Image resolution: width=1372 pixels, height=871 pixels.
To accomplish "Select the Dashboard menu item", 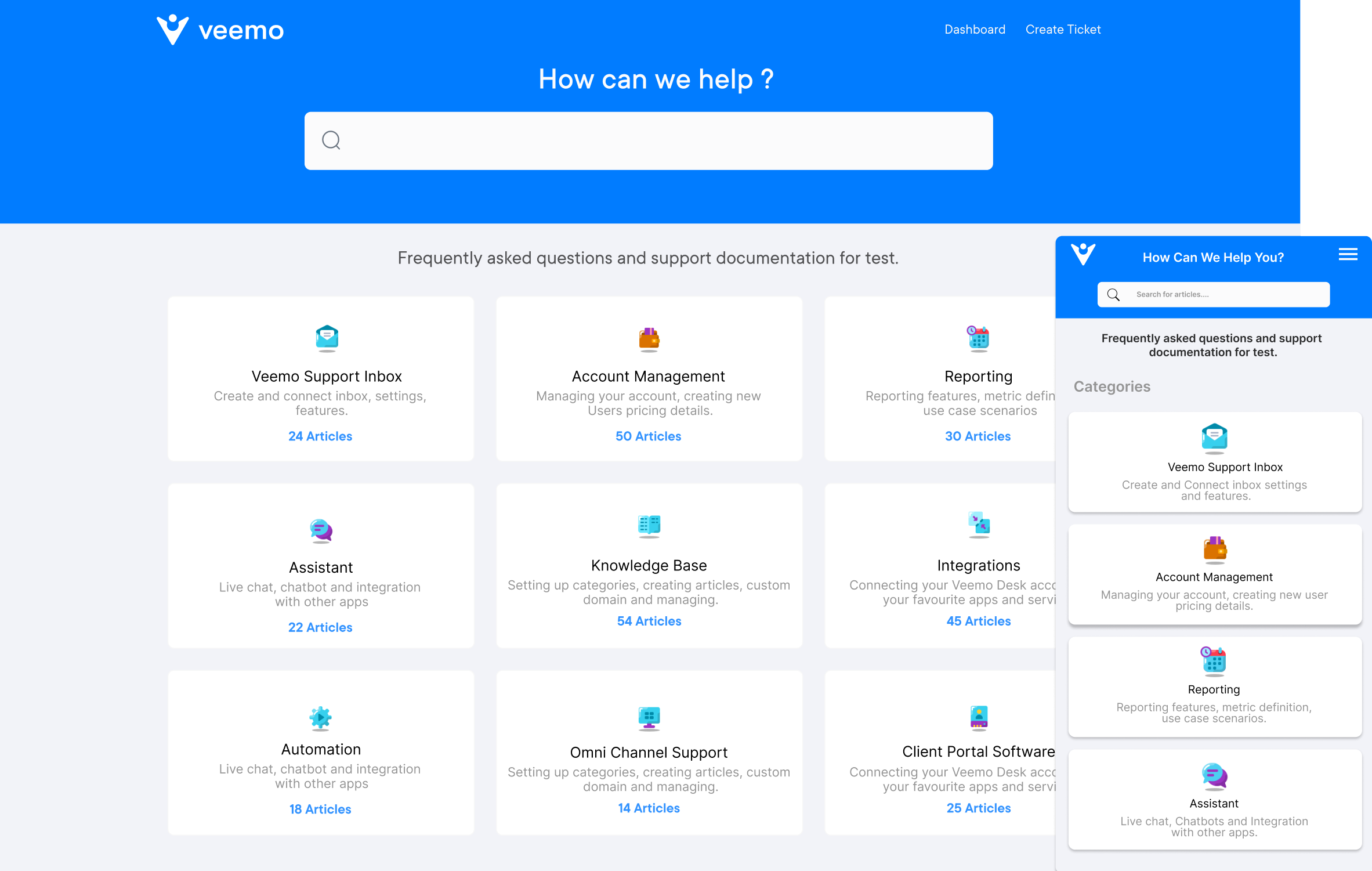I will click(976, 29).
